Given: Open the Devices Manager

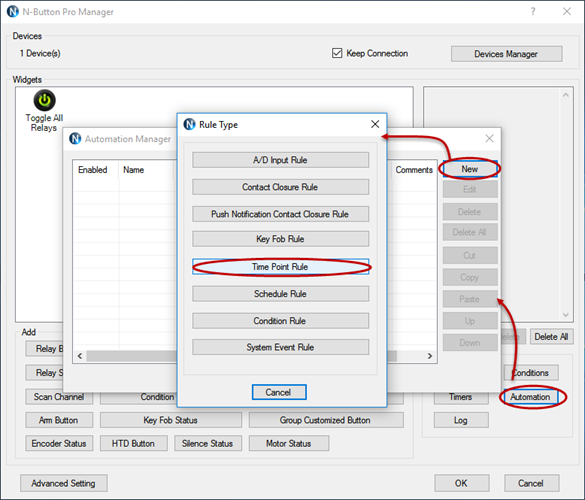Looking at the screenshot, I should (506, 54).
